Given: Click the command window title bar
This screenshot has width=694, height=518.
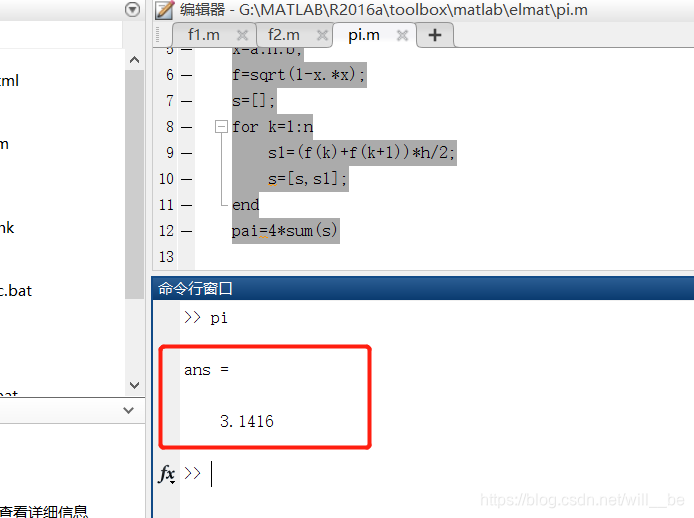Looking at the screenshot, I should point(423,289).
